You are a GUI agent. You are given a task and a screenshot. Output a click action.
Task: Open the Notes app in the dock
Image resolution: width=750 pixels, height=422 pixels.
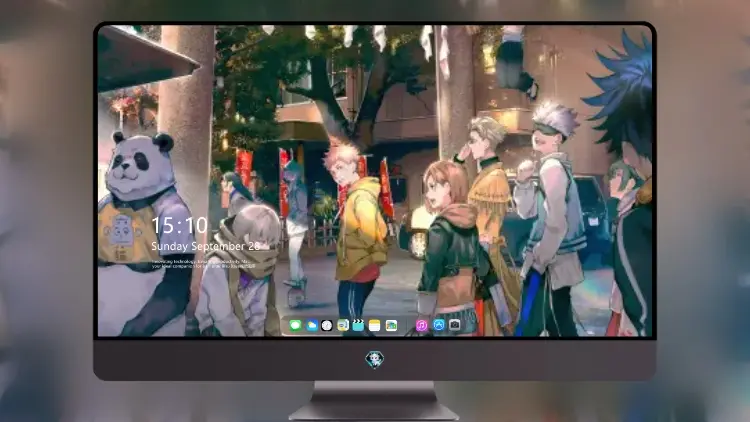[x=375, y=325]
